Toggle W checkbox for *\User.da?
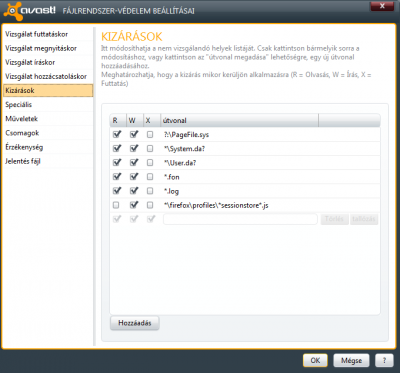 pos(134,163)
